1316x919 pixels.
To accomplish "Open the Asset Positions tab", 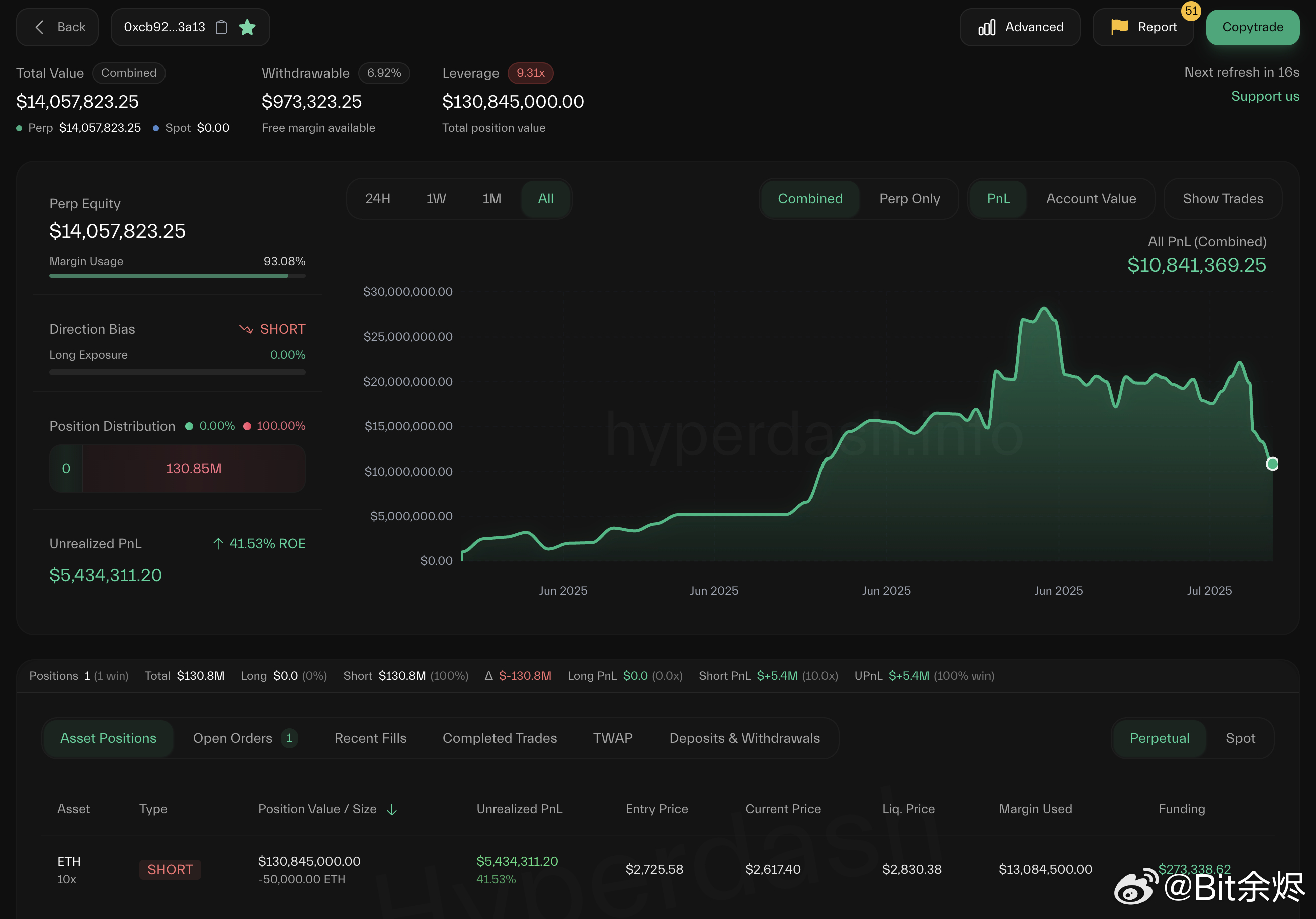I will coord(108,738).
